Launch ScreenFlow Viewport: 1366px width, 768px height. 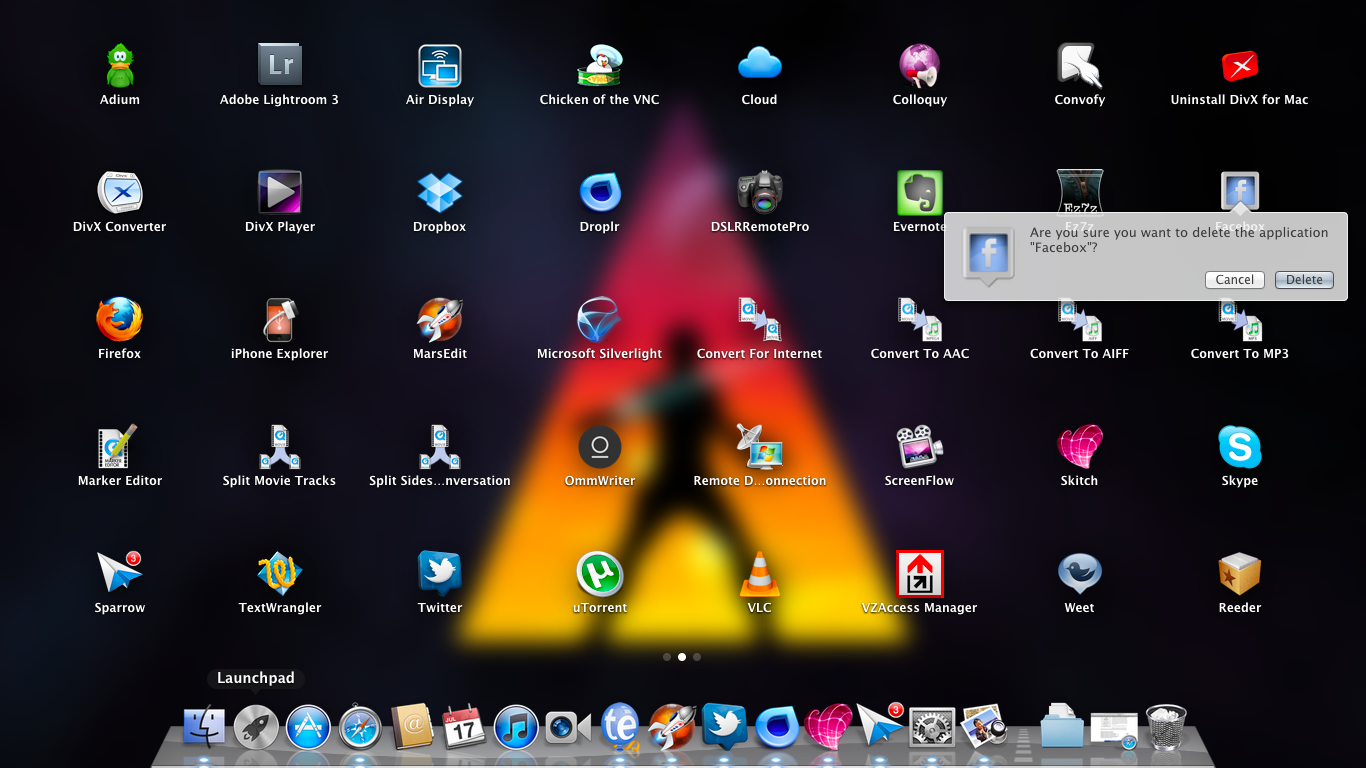pyautogui.click(x=920, y=447)
